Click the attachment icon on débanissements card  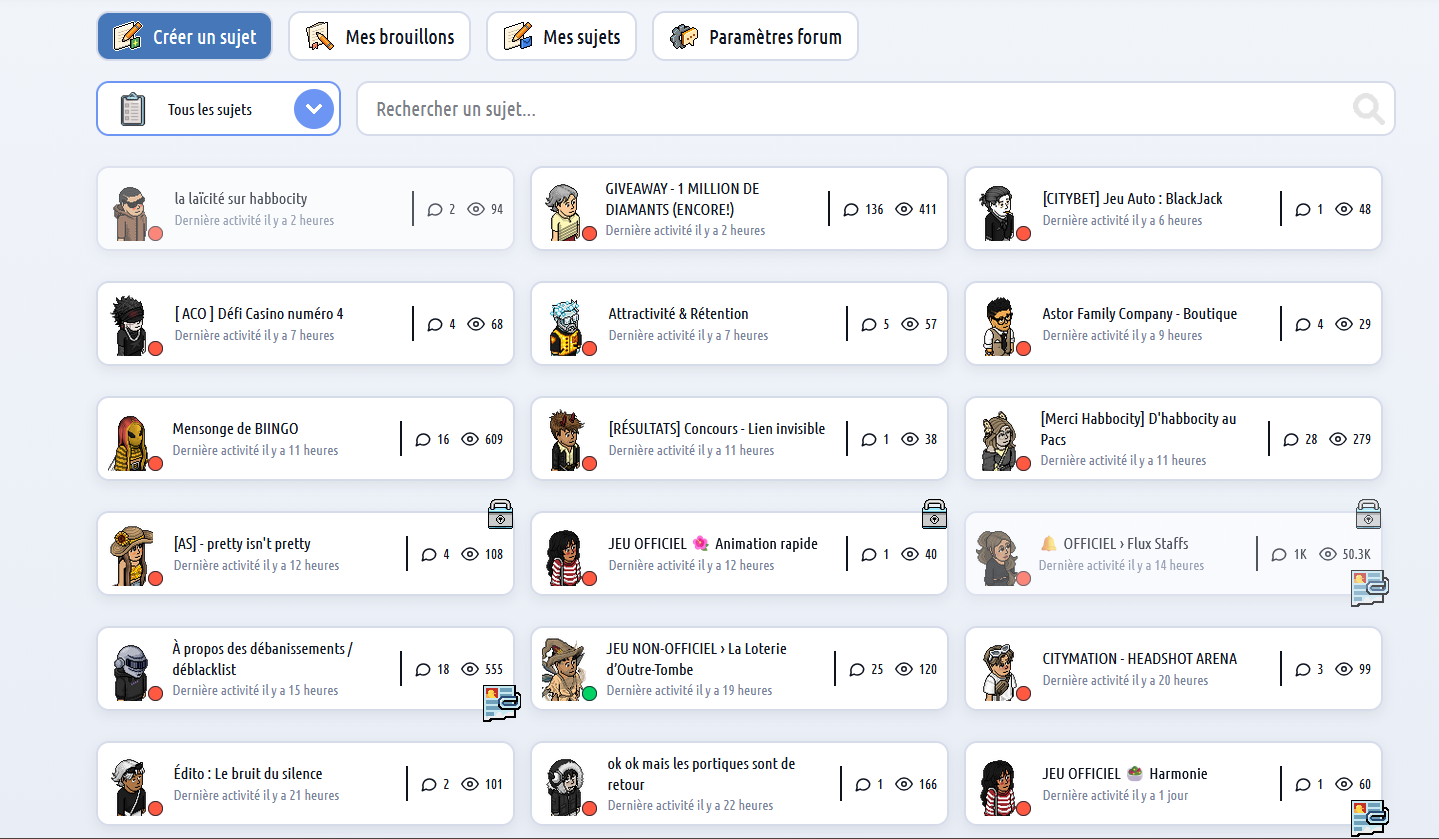click(502, 703)
